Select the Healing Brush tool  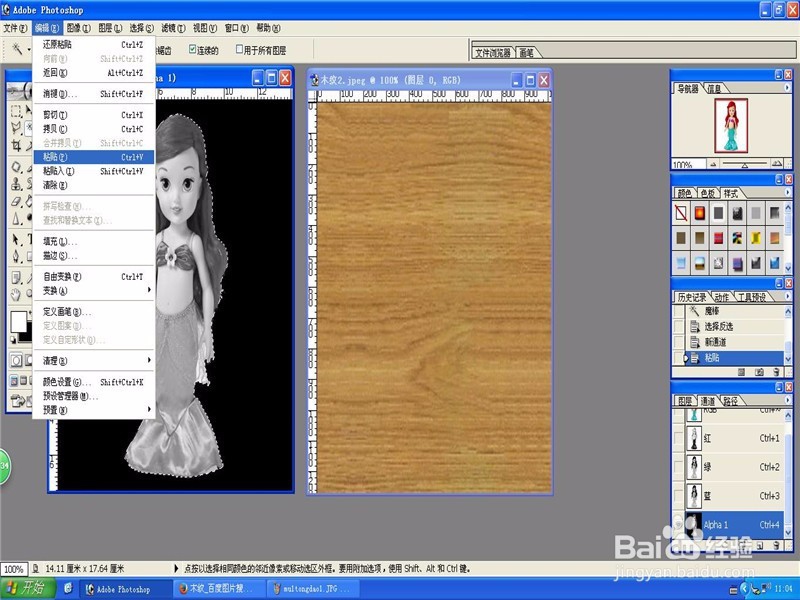(16, 167)
